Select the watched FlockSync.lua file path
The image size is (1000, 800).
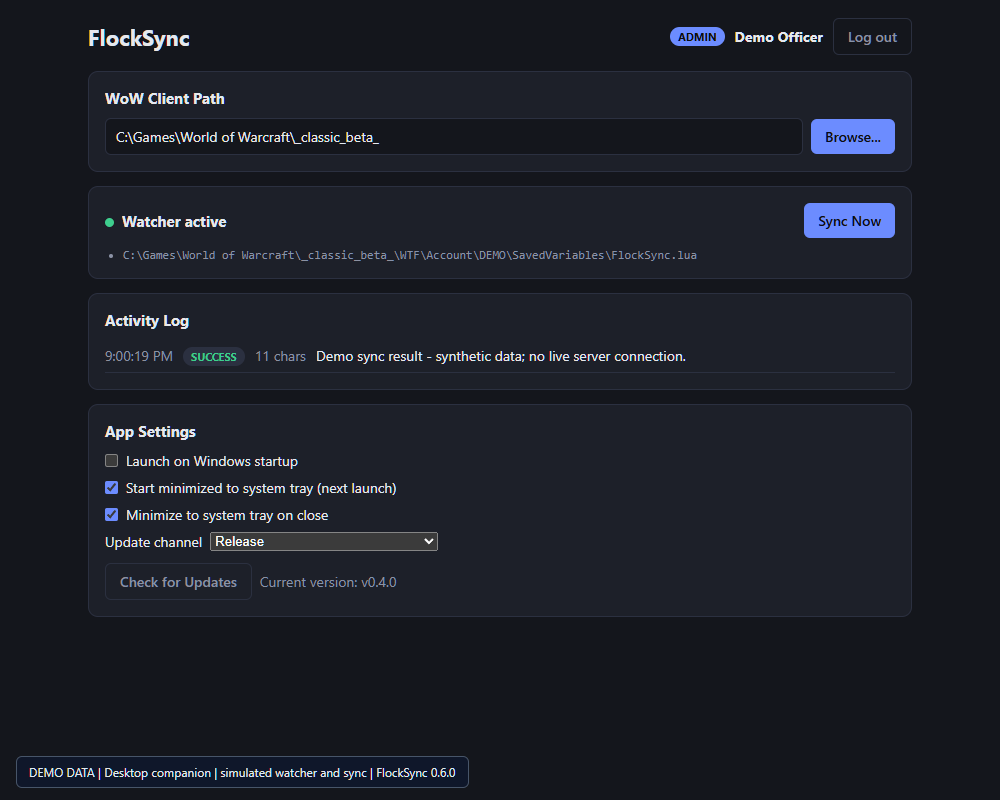coord(409,255)
